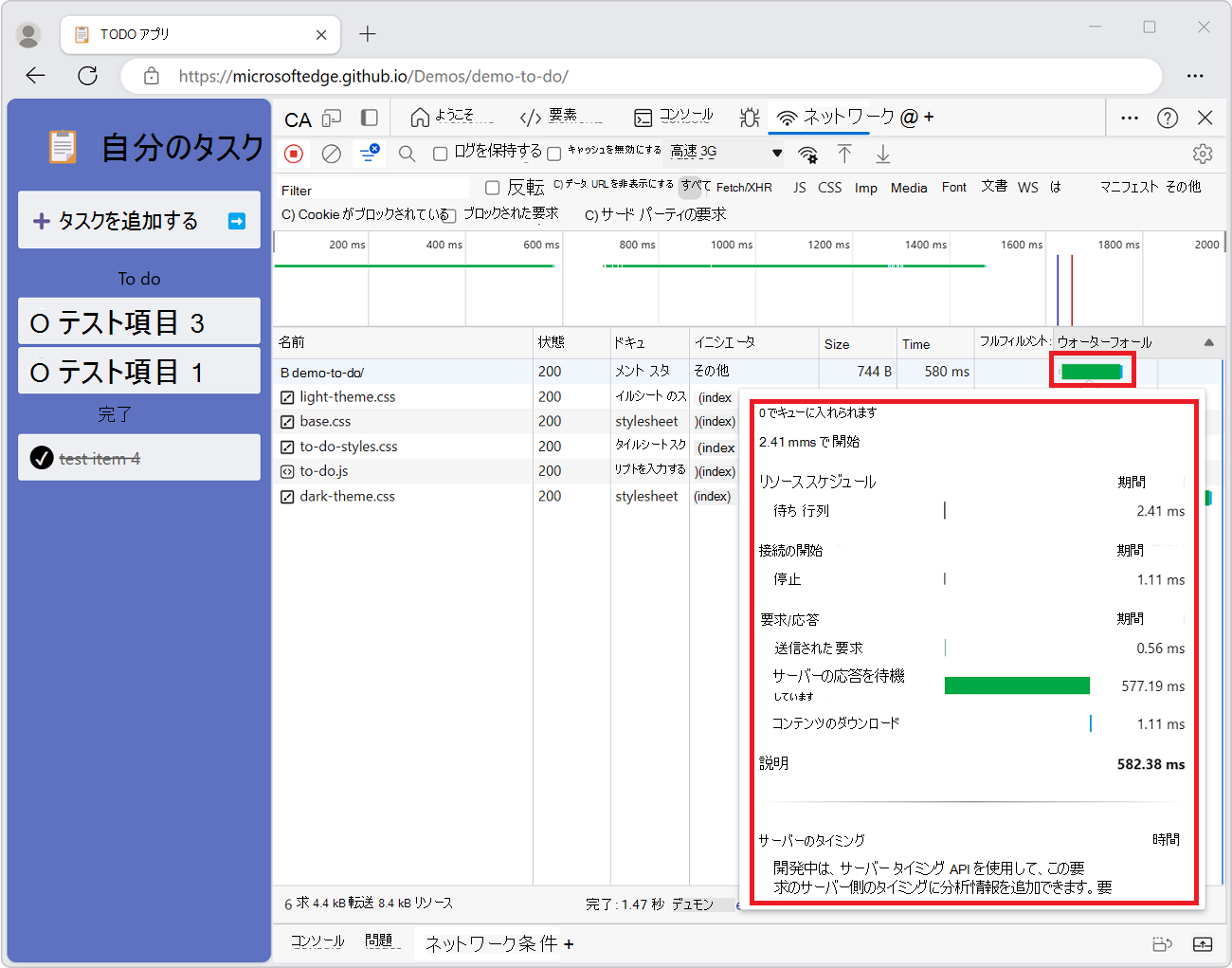Open network conditions via the Wi-Fi icon
Viewport: 1232px width, 968px height.
(x=807, y=153)
